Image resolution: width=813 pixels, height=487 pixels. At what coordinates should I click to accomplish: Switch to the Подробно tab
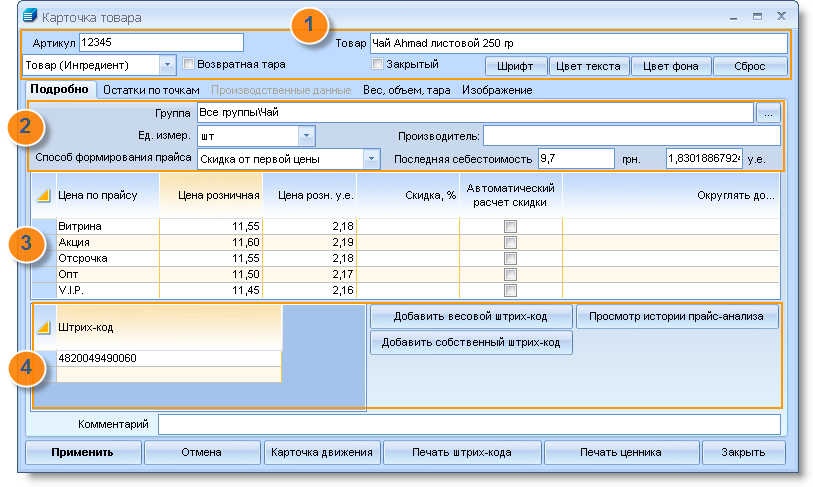coord(60,89)
